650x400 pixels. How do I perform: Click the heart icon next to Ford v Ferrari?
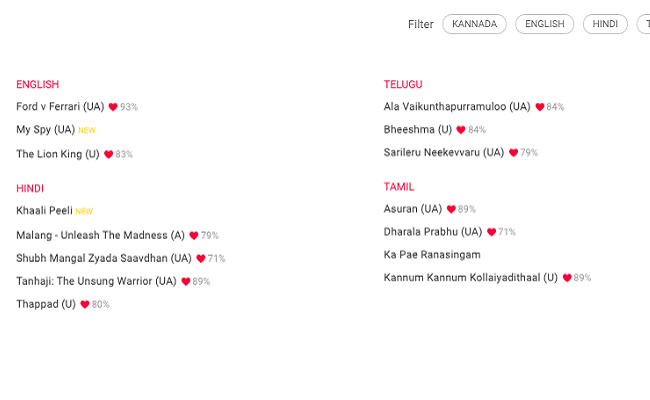[x=113, y=107]
